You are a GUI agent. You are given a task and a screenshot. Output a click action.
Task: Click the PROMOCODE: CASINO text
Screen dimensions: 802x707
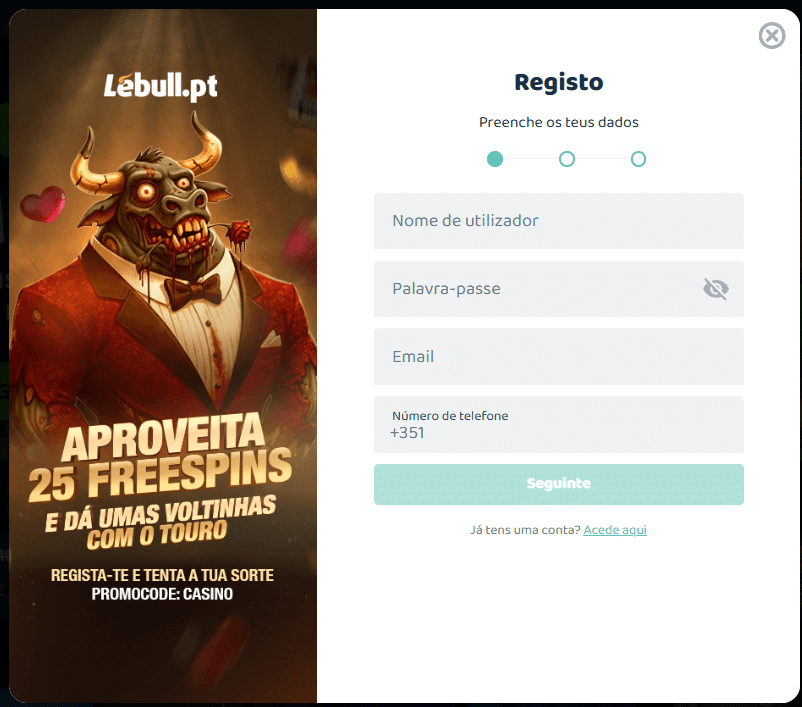(x=162, y=594)
